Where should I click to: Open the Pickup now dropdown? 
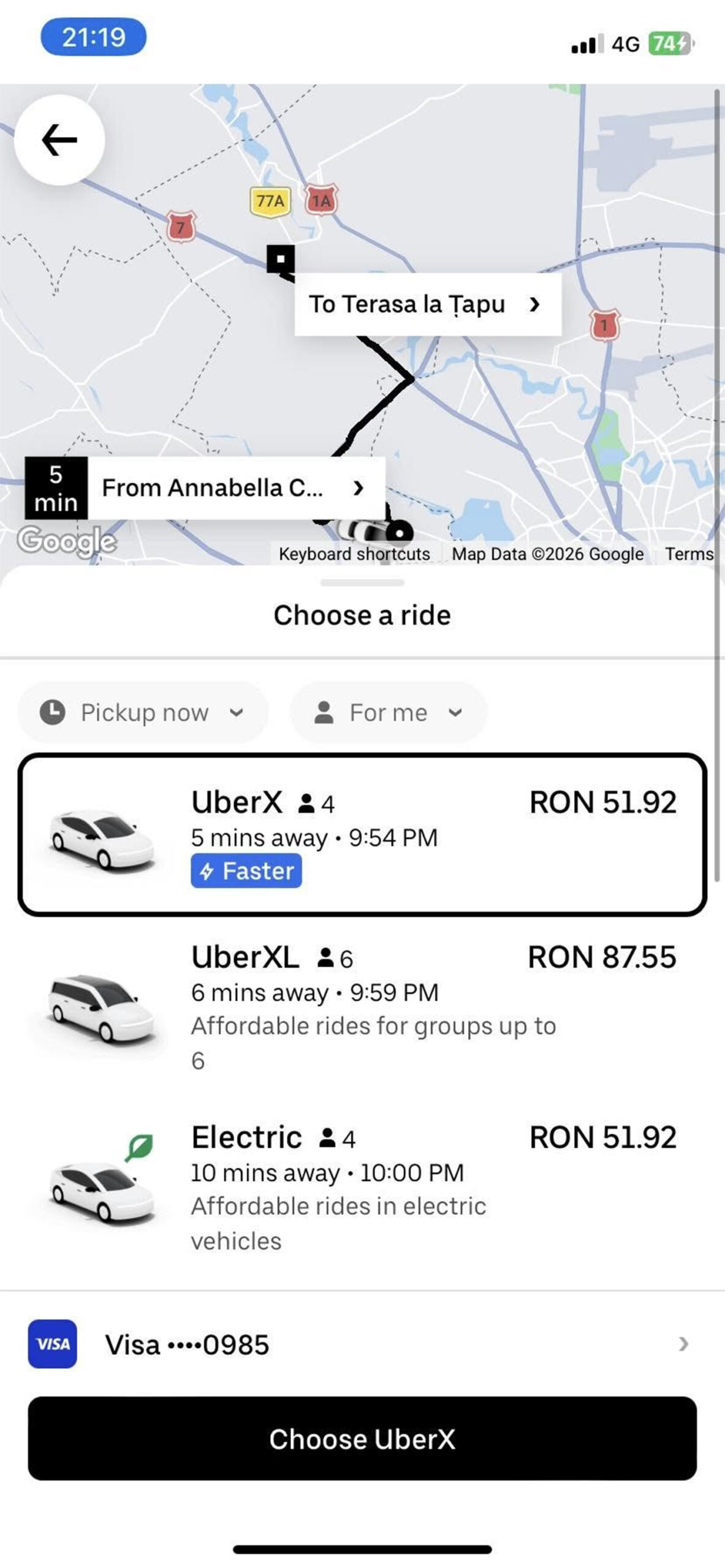(142, 712)
